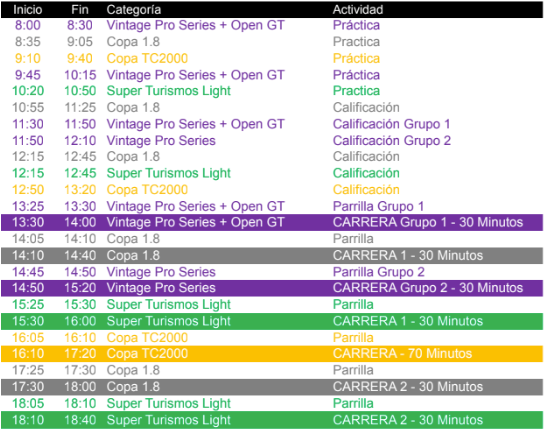Click Calificación Grupo 2 activity cell
This screenshot has height=436, width=547.
point(391,141)
